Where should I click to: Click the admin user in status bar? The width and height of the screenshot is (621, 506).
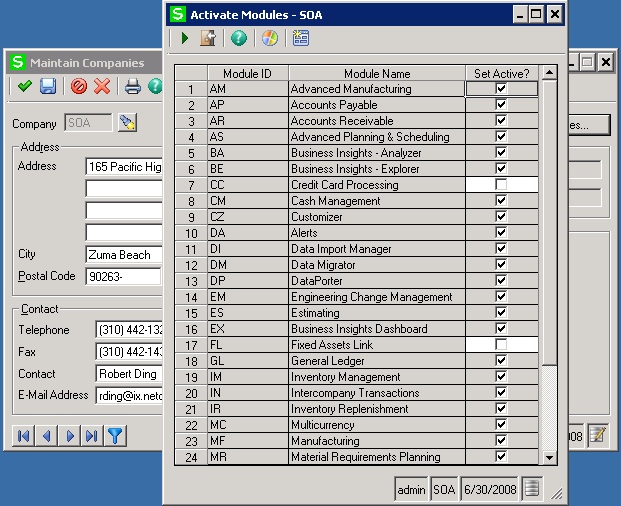coord(411,490)
